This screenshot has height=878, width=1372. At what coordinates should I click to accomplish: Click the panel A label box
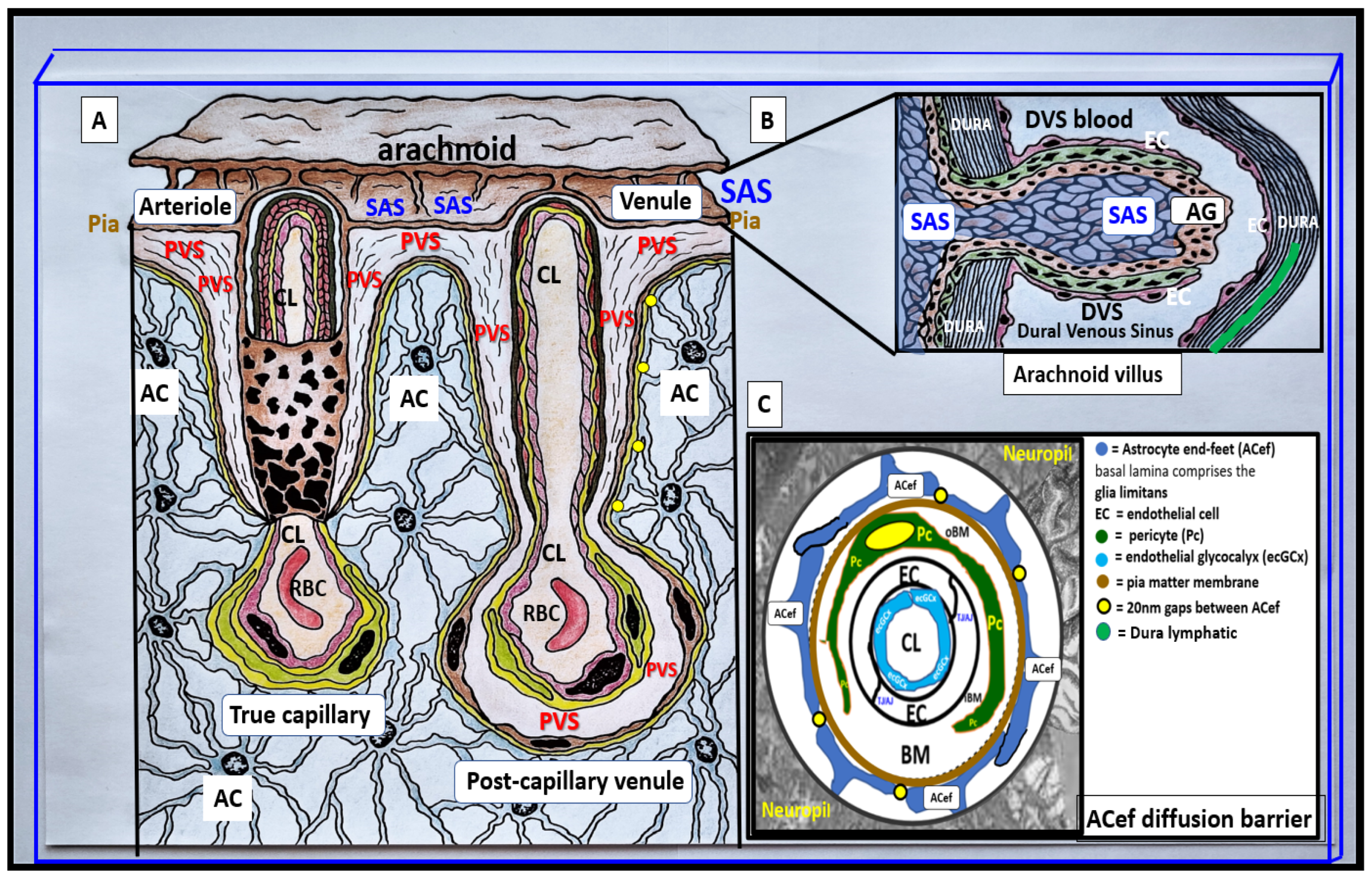pos(99,120)
